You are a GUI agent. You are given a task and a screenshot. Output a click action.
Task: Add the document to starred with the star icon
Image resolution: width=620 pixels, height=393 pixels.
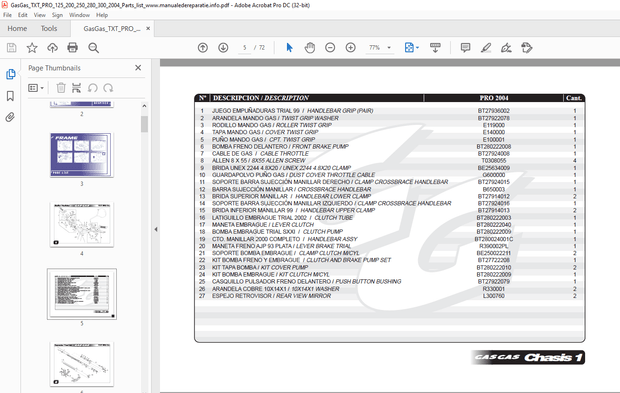(x=32, y=48)
